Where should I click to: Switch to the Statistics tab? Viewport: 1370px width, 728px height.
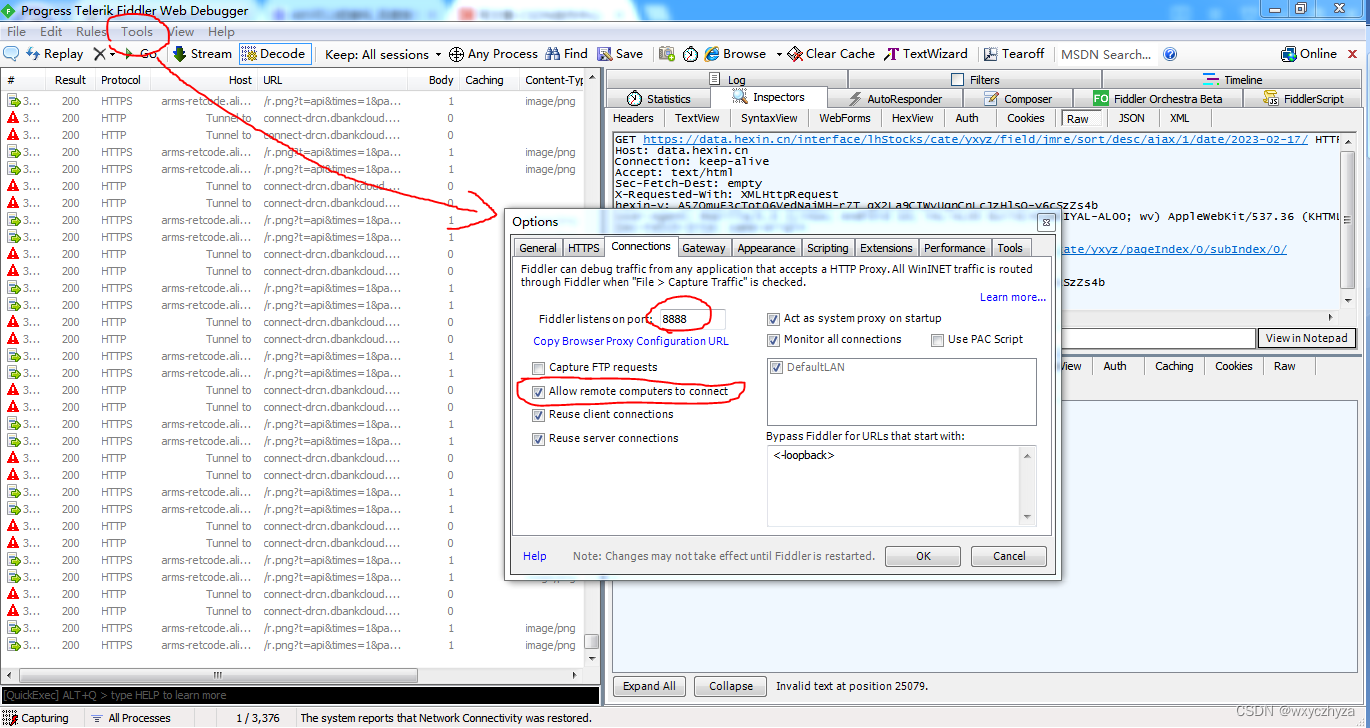[658, 98]
